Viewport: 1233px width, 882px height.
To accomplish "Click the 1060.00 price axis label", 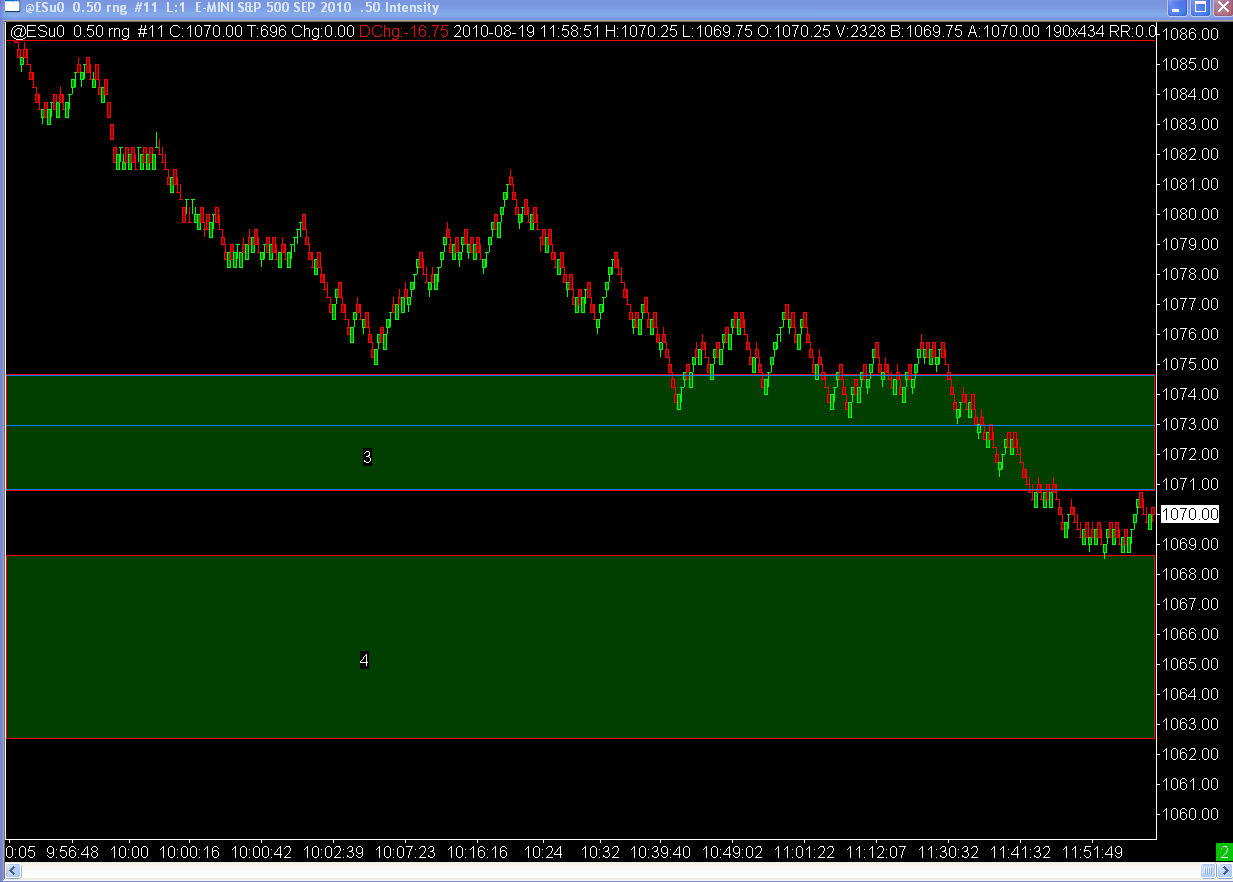I will (x=1191, y=814).
